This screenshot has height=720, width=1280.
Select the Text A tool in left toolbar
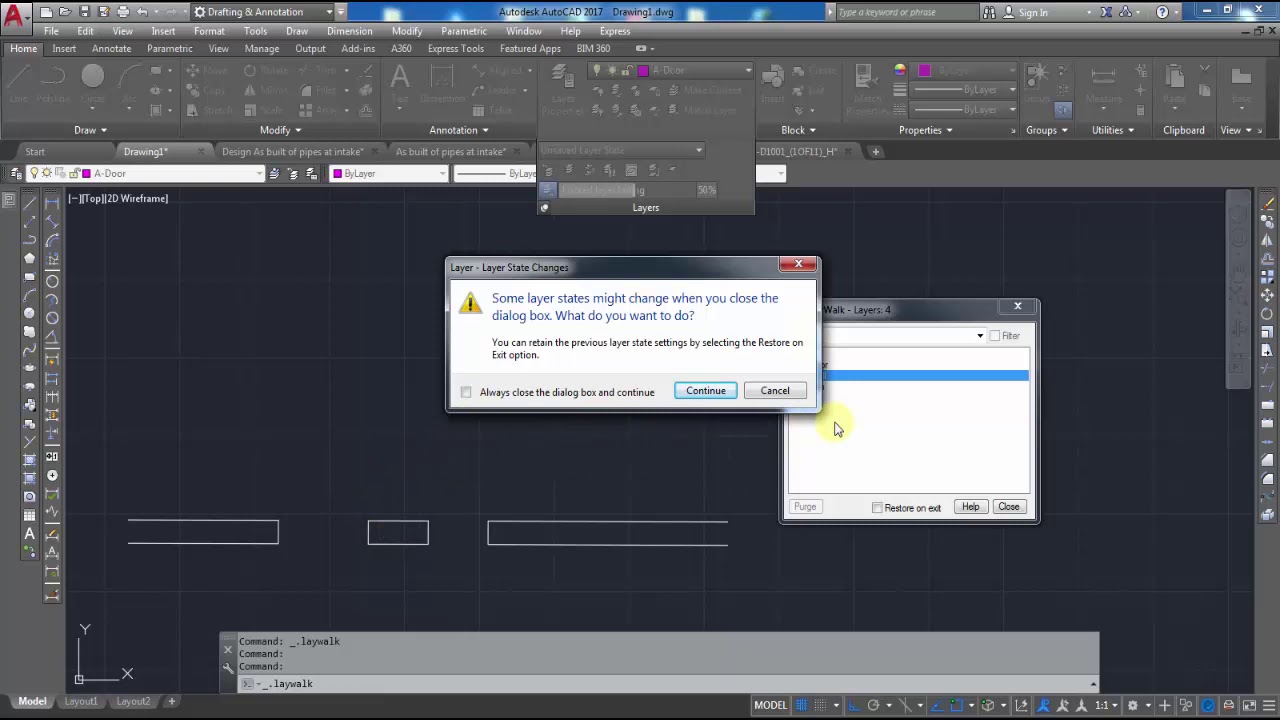click(x=29, y=534)
